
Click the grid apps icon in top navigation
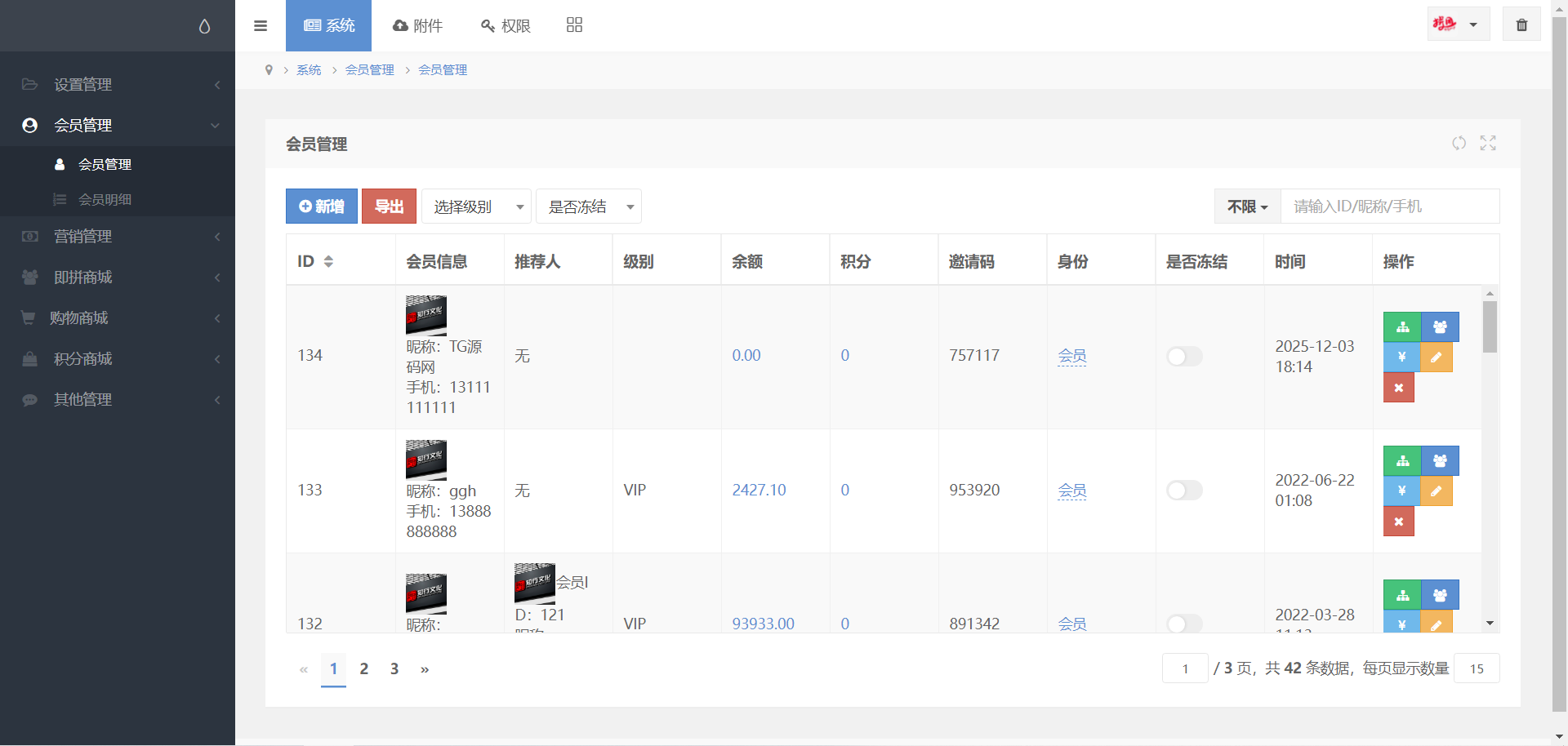click(x=574, y=25)
